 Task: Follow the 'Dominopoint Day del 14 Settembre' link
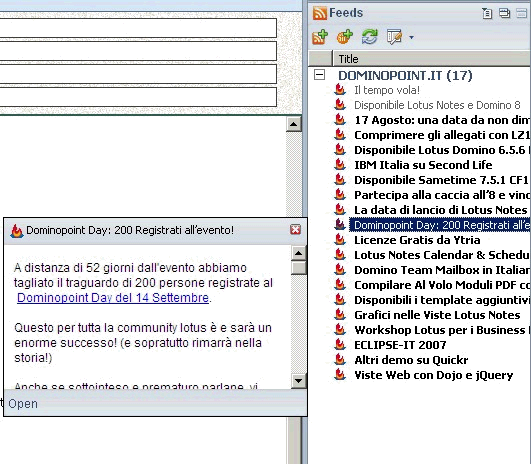pyautogui.click(x=113, y=298)
